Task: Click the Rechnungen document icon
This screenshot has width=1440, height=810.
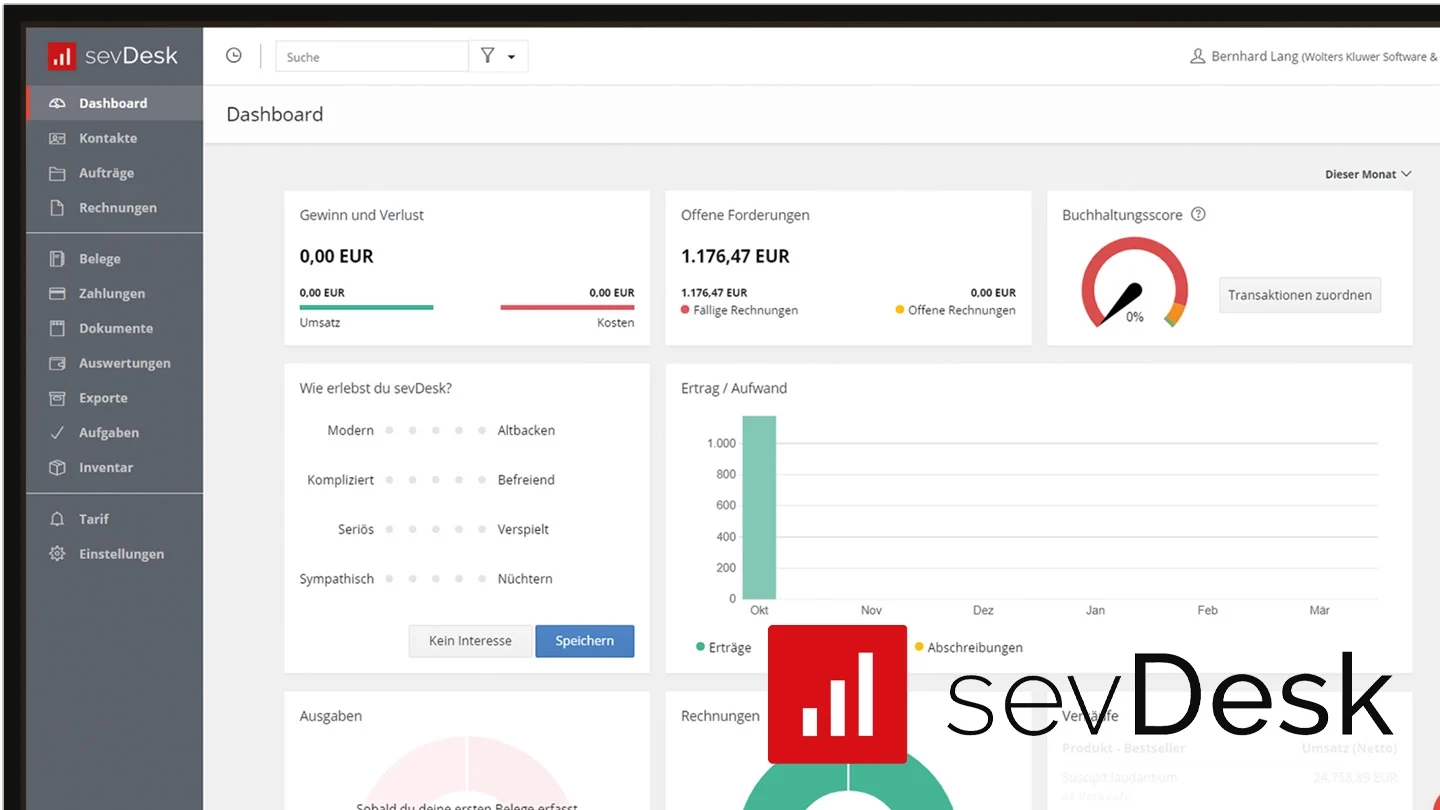Action: (57, 208)
